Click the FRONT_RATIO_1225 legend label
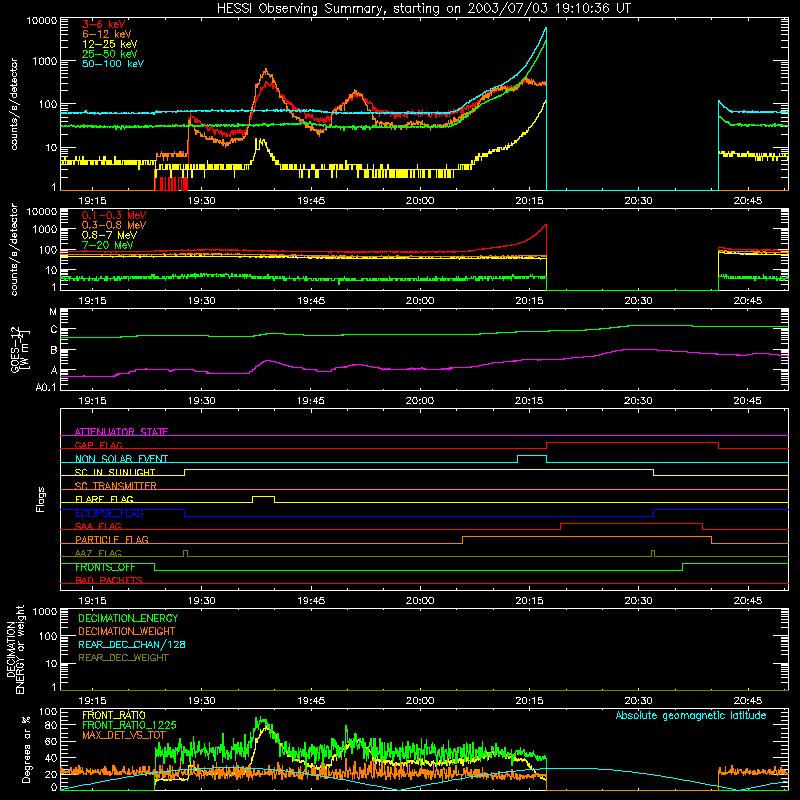800x800 pixels. tap(129, 725)
